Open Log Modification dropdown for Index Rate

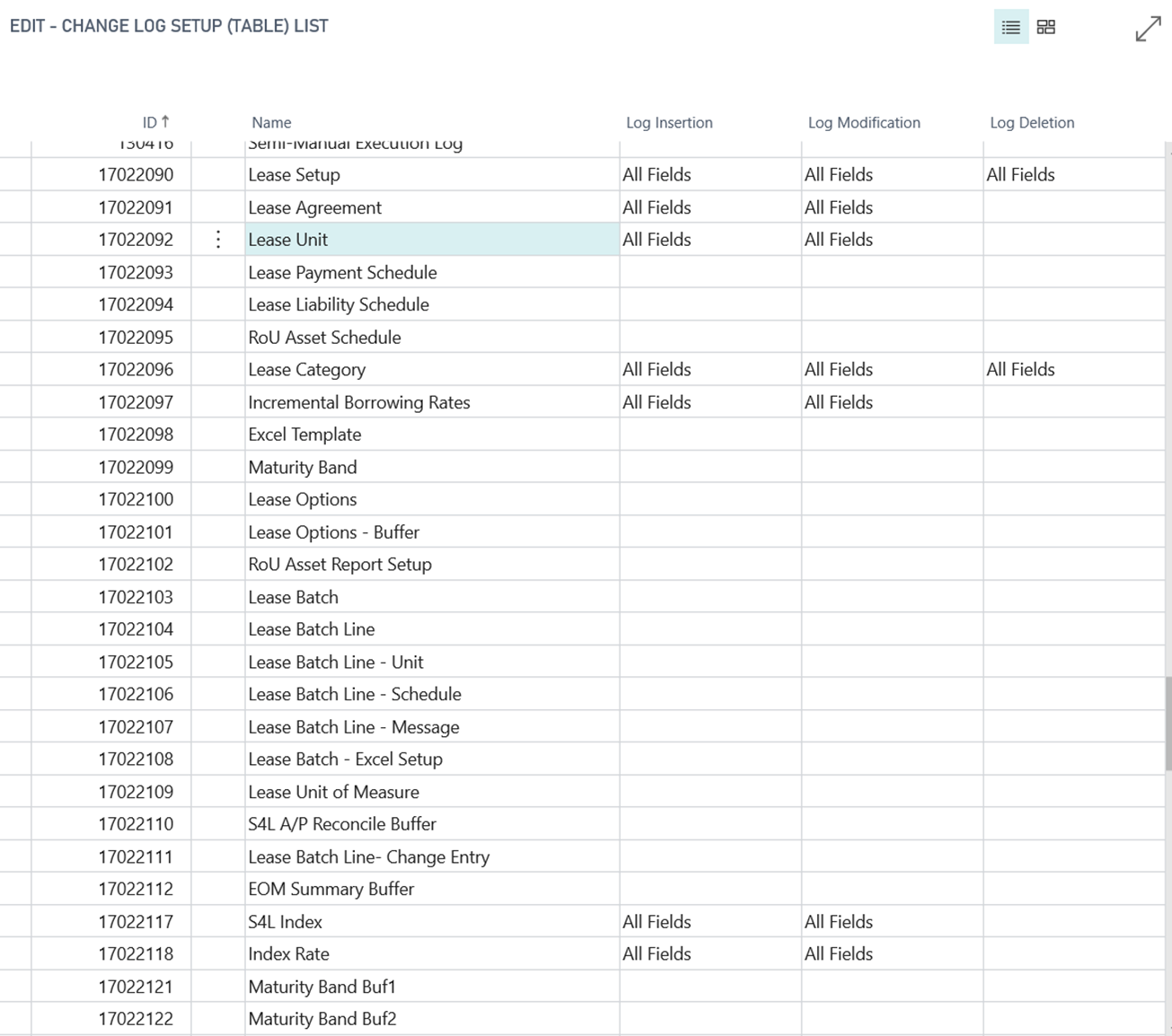pyautogui.click(x=893, y=953)
